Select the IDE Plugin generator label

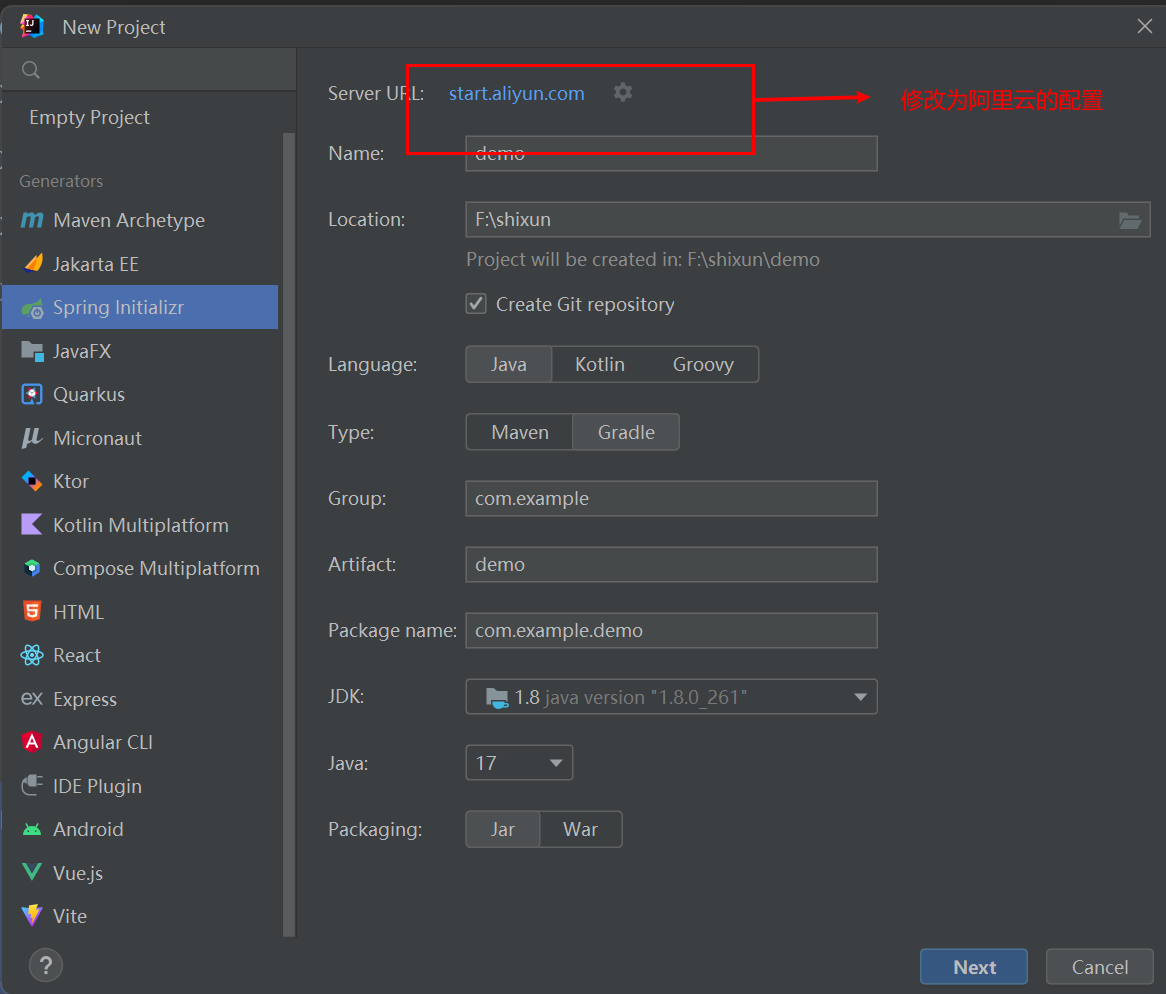(x=97, y=786)
